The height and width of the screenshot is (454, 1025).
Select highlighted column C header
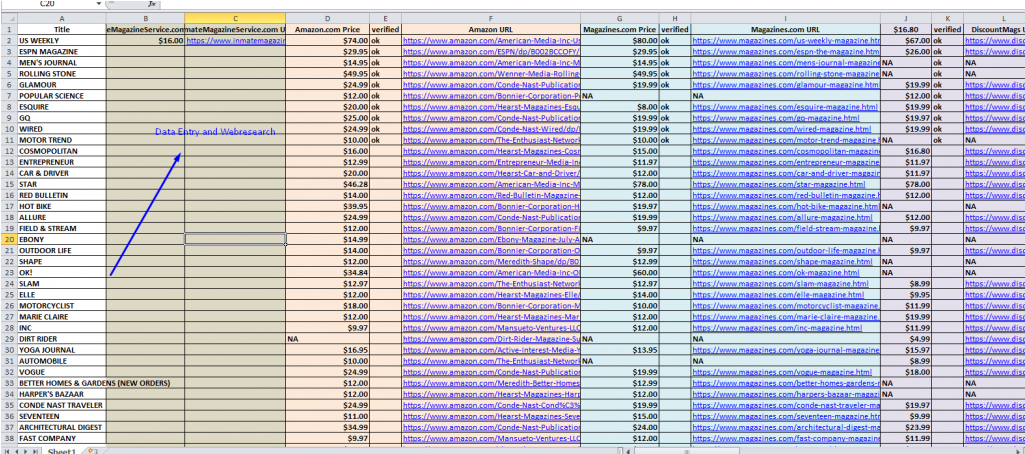click(x=235, y=18)
